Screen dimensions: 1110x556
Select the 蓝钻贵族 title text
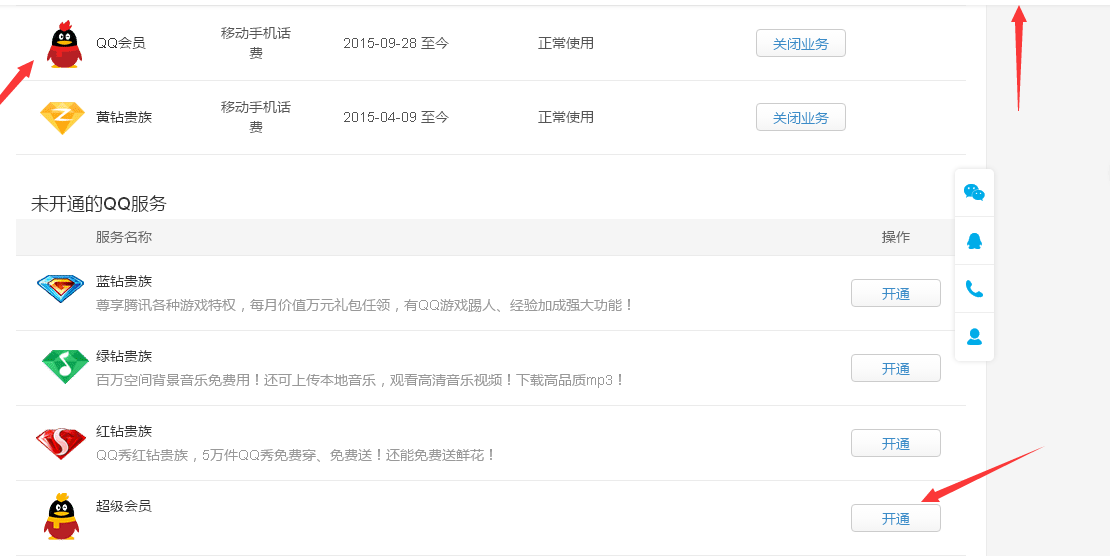(124, 281)
